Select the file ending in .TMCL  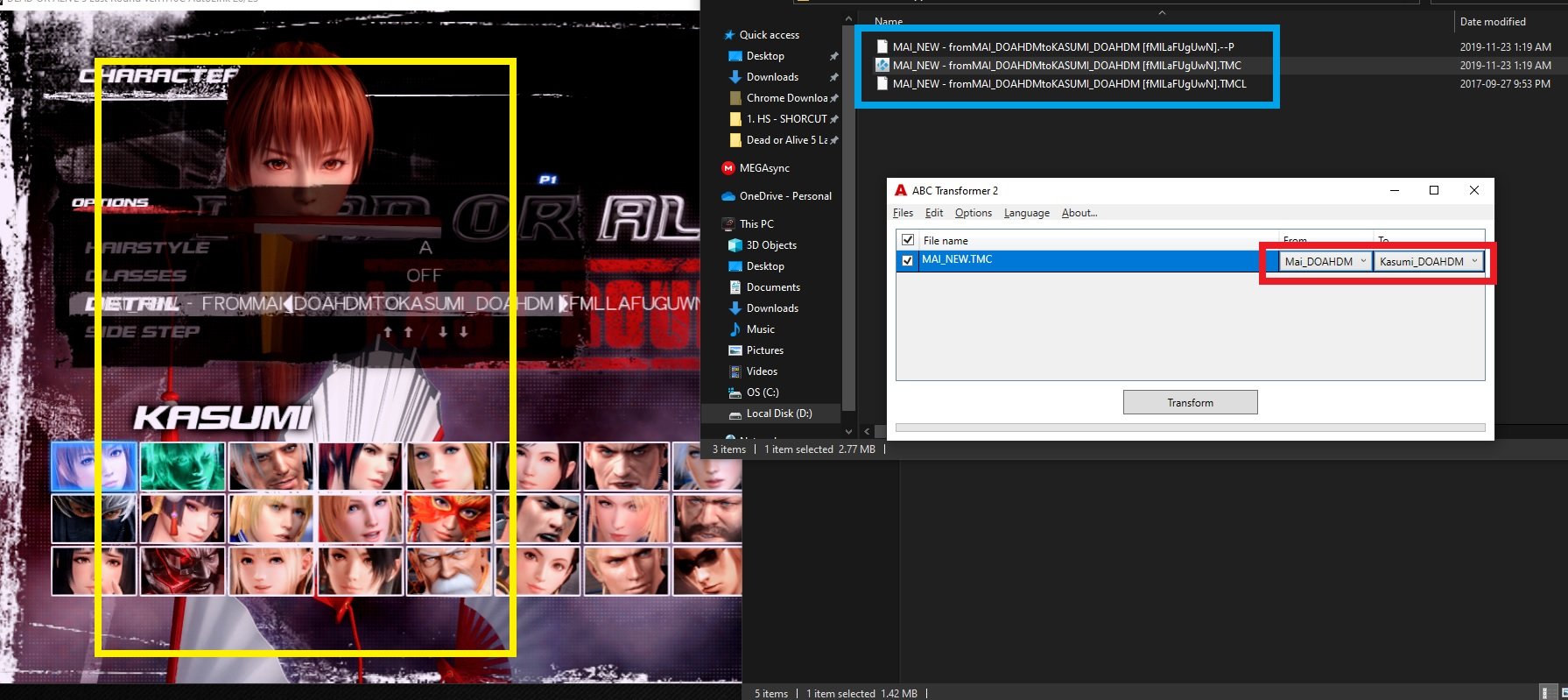[x=1069, y=84]
